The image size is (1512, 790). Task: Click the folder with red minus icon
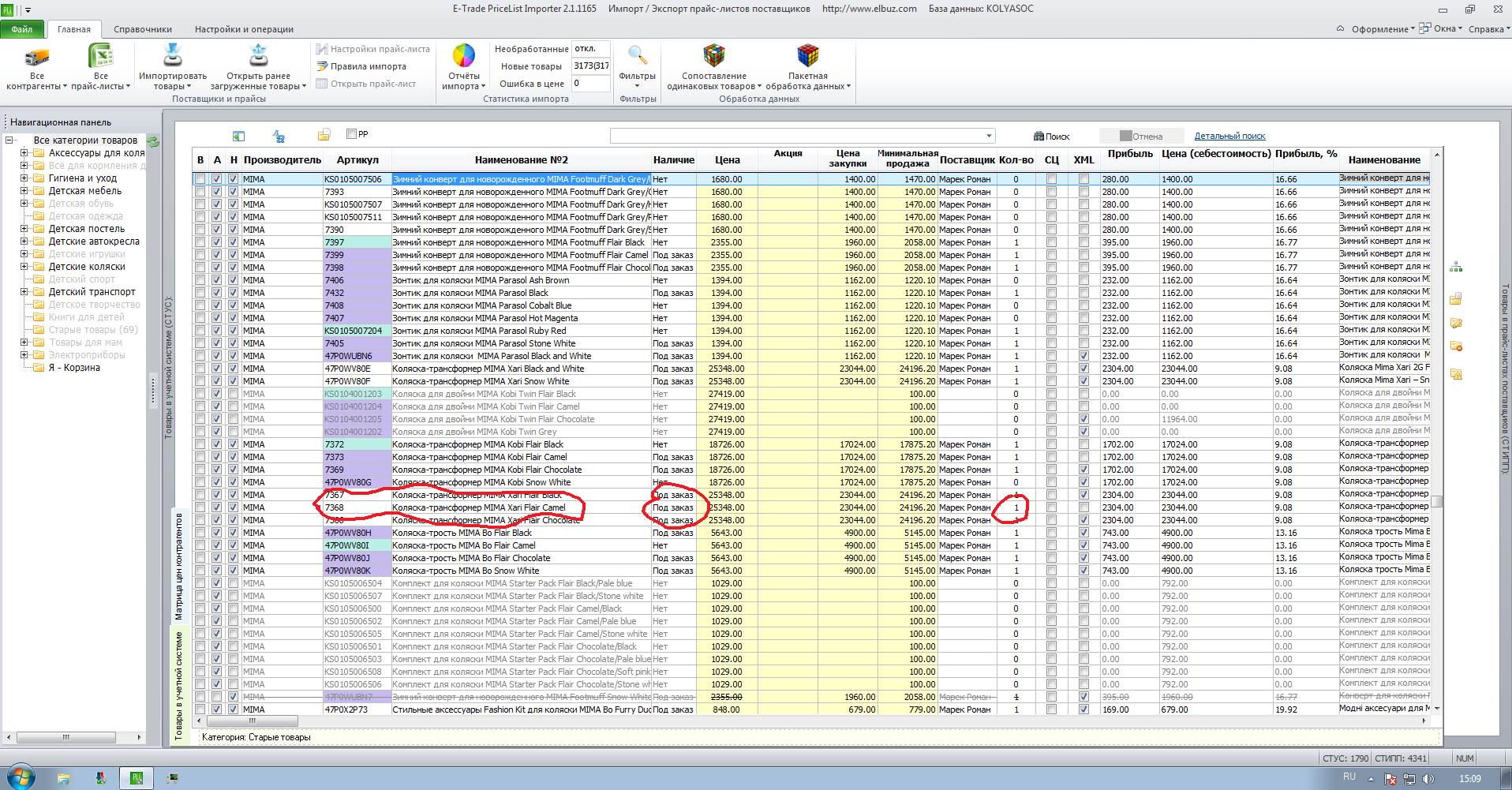coord(1456,346)
